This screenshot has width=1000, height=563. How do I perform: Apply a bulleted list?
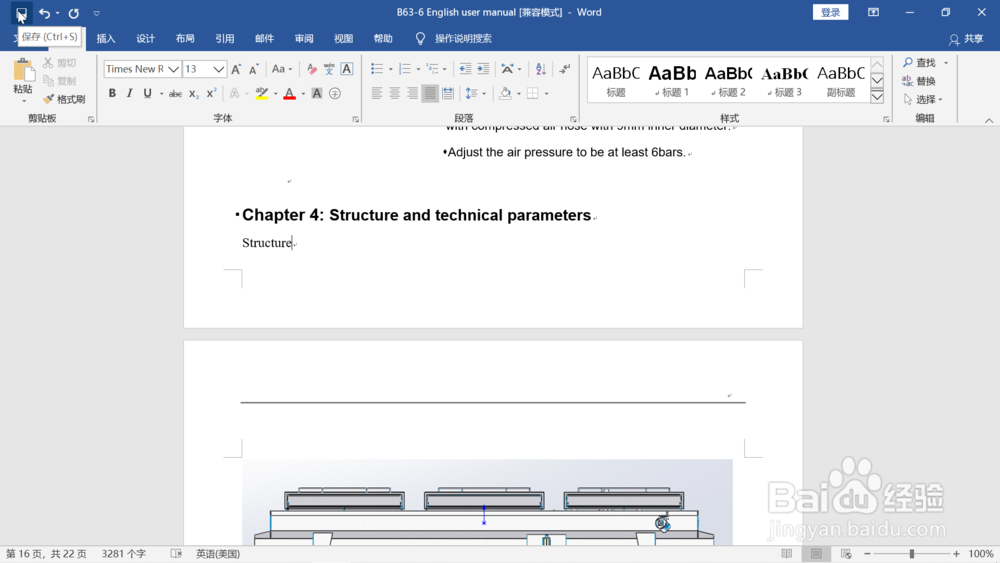tap(377, 69)
